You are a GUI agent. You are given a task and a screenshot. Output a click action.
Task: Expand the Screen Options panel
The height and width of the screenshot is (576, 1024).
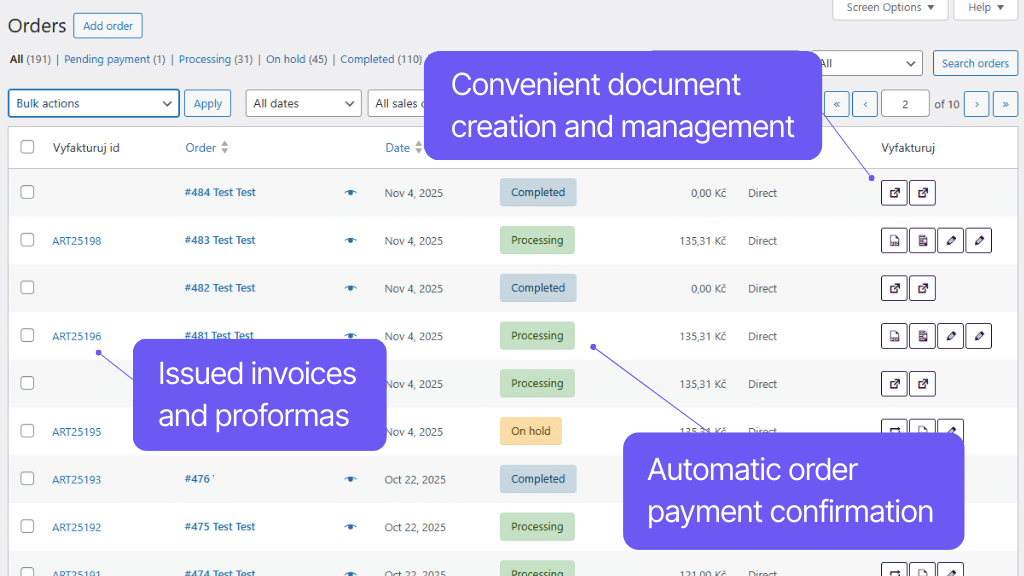click(890, 8)
